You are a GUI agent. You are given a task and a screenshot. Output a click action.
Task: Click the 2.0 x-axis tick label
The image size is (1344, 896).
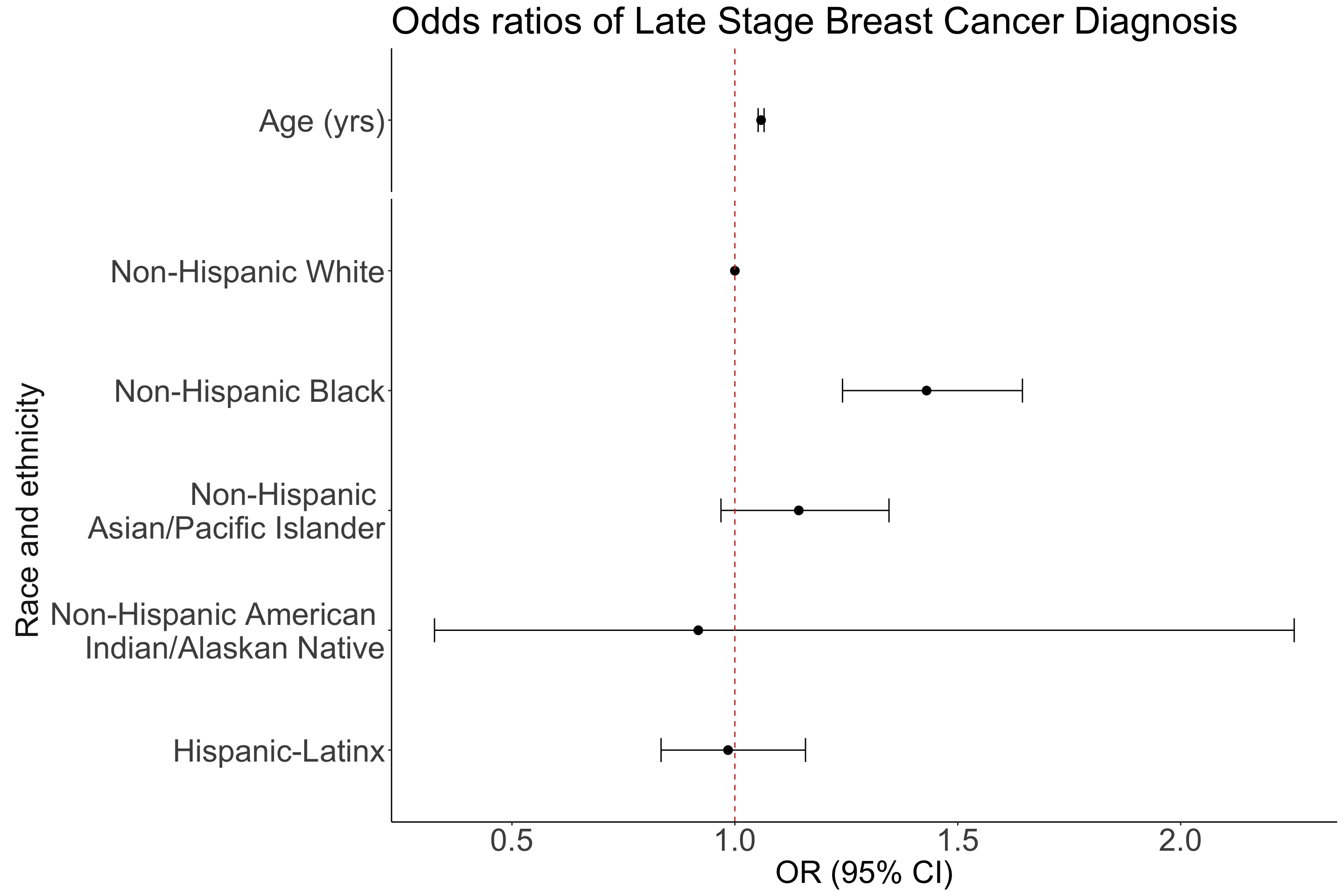1181,843
